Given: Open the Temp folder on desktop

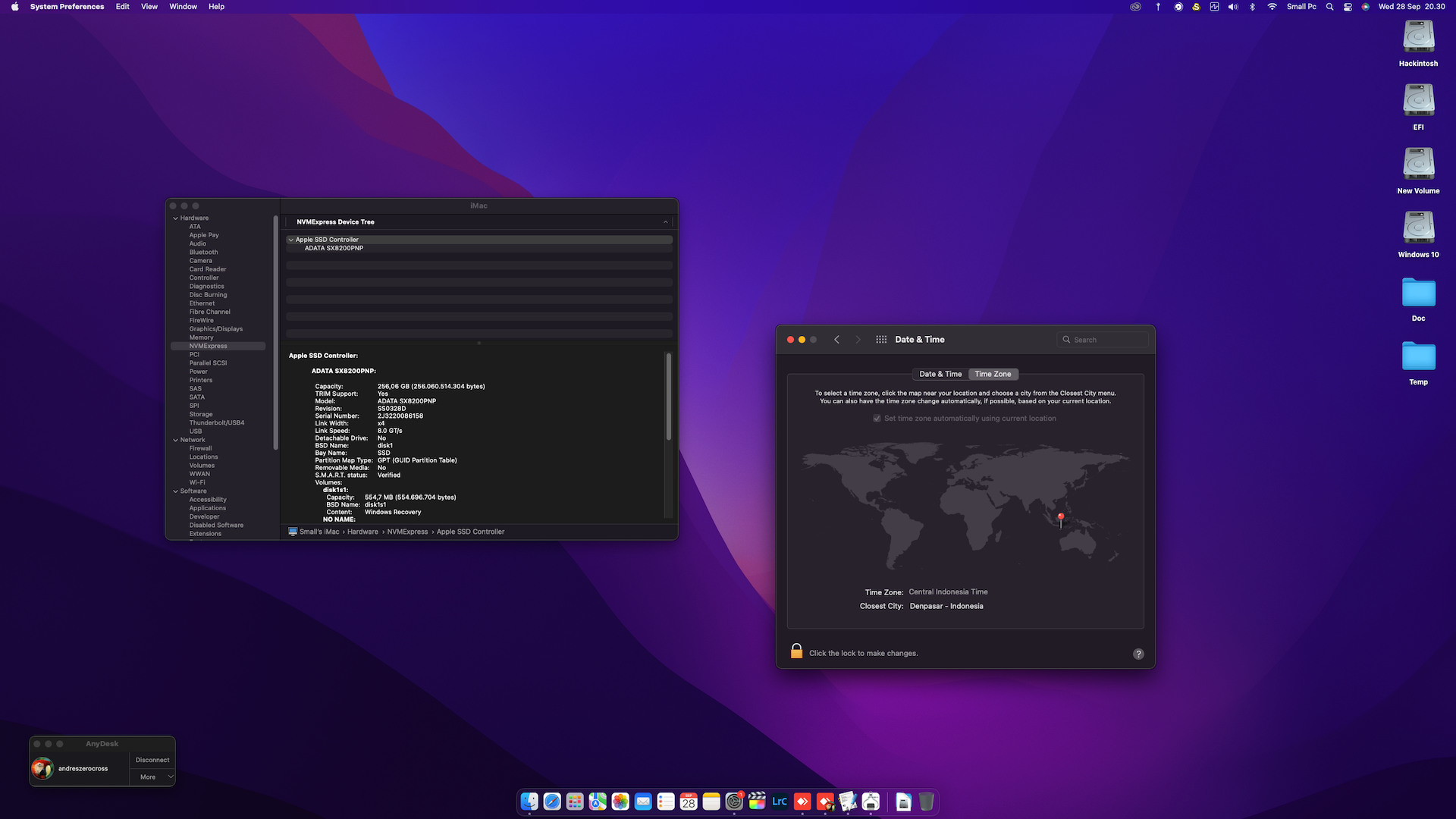Looking at the screenshot, I should [1418, 362].
